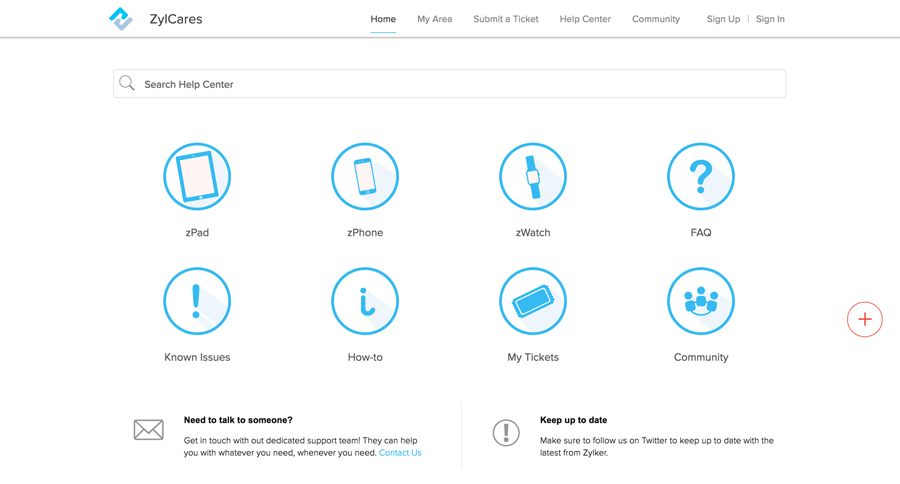Viewport: 900px width, 484px height.
Task: Open the My Tickets ticket icon
Action: [533, 301]
